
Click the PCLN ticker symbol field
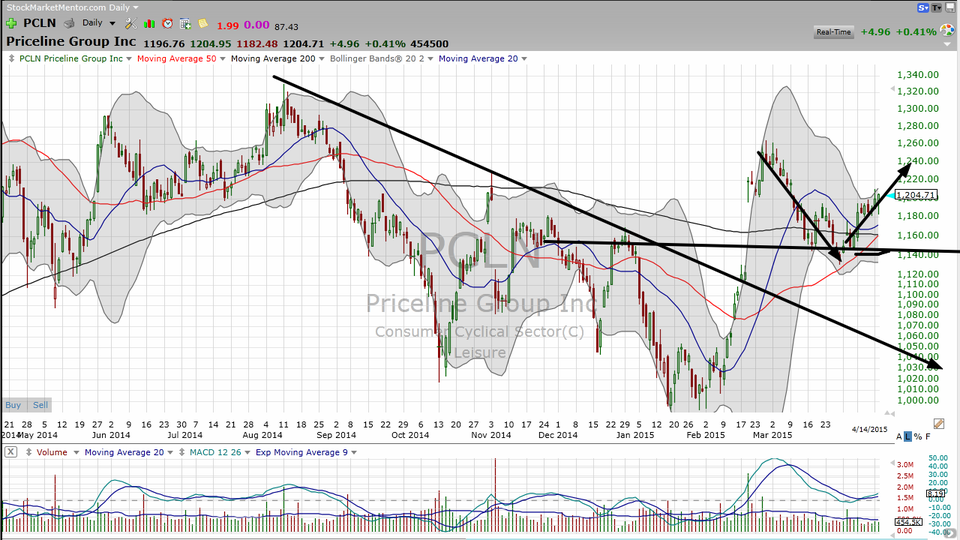(x=40, y=23)
